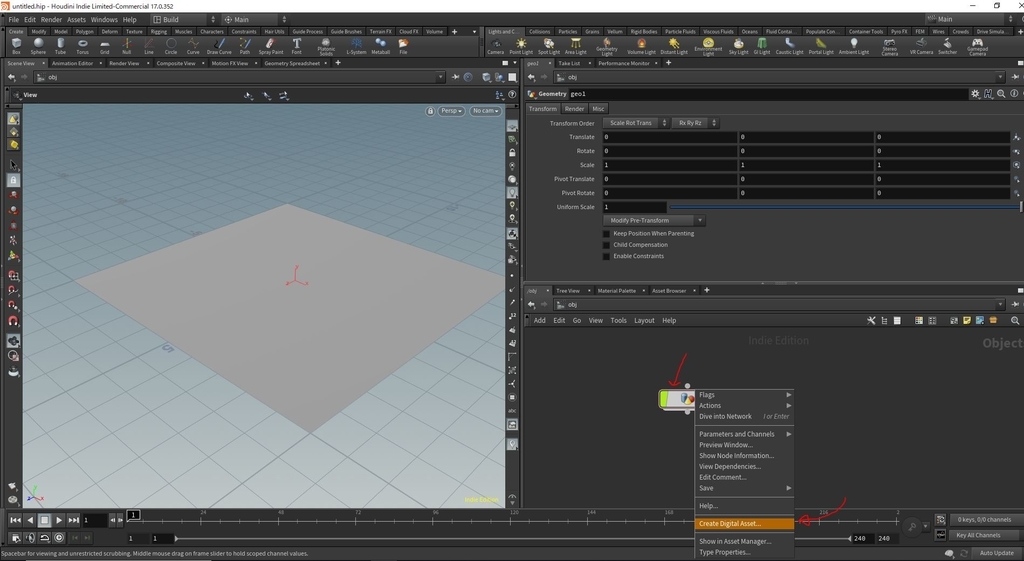Select the Font shelf tool

click(296, 46)
